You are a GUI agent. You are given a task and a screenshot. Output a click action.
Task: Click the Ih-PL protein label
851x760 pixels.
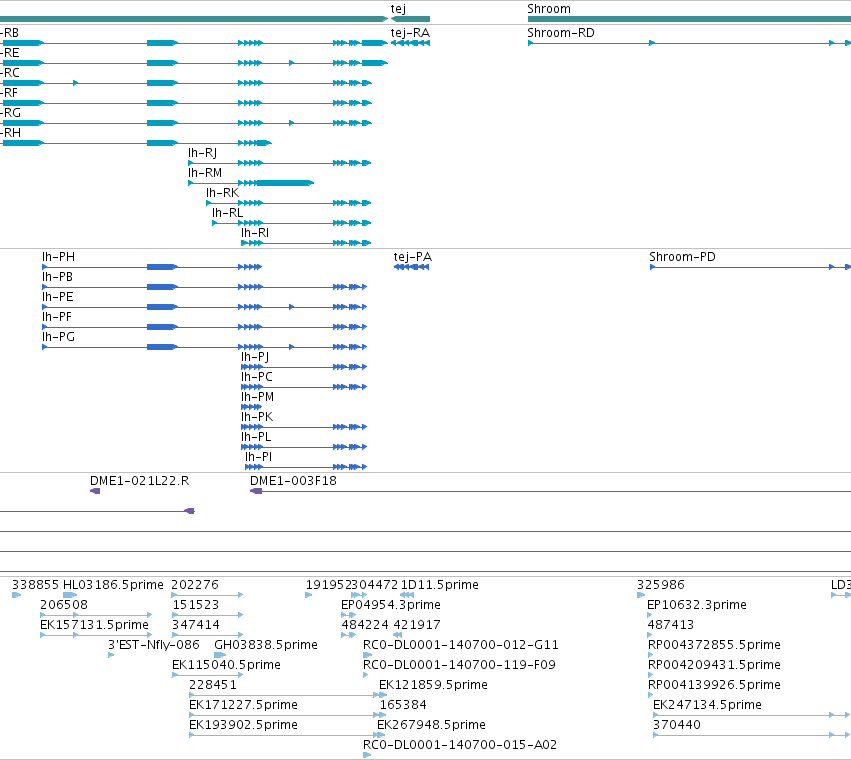[256, 437]
